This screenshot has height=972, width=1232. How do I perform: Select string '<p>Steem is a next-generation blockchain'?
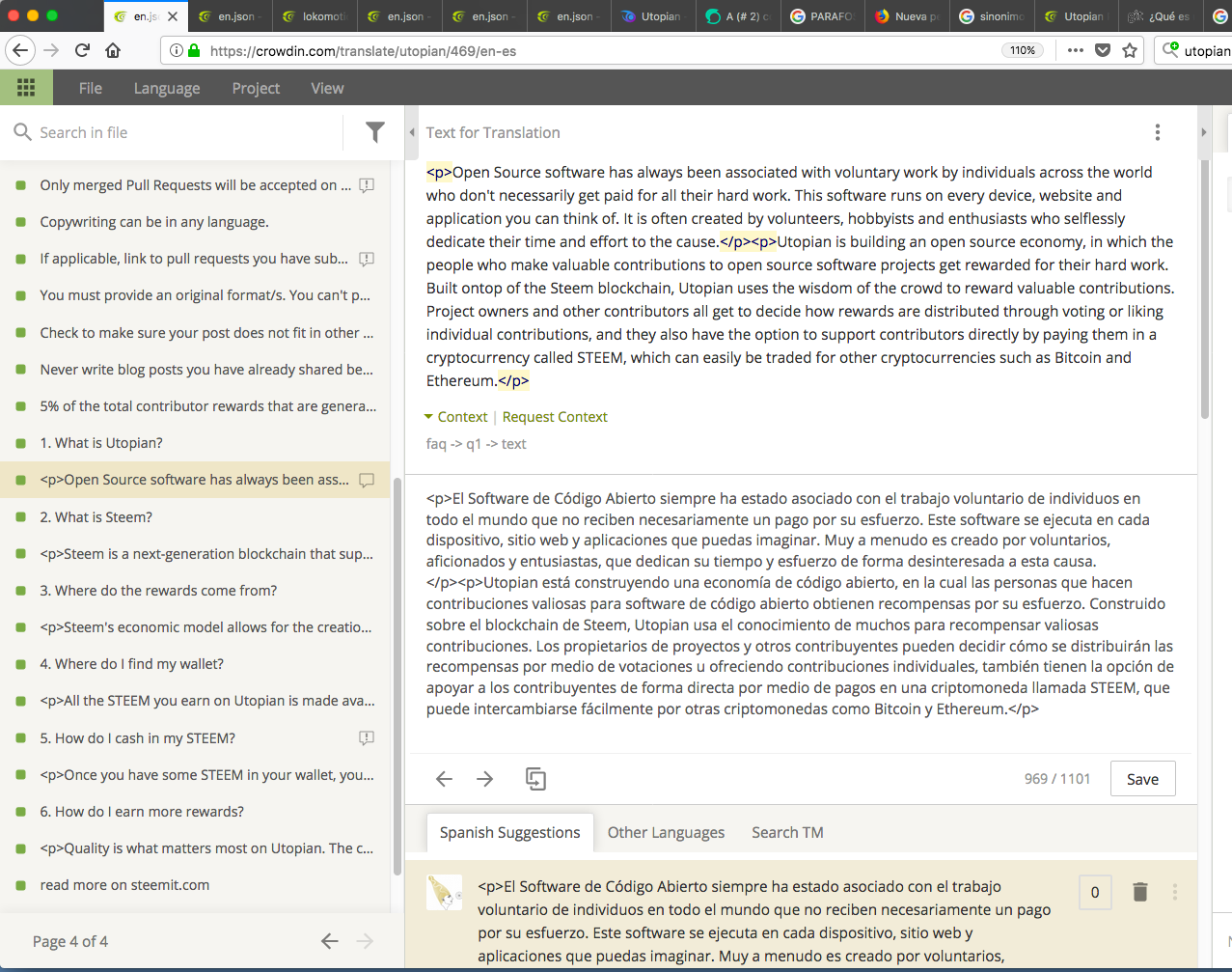pyautogui.click(x=195, y=554)
